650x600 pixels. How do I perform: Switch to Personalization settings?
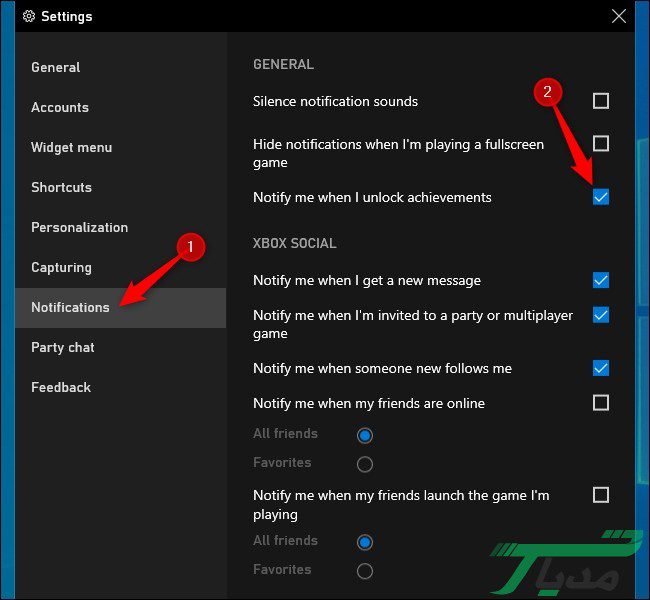(x=79, y=227)
